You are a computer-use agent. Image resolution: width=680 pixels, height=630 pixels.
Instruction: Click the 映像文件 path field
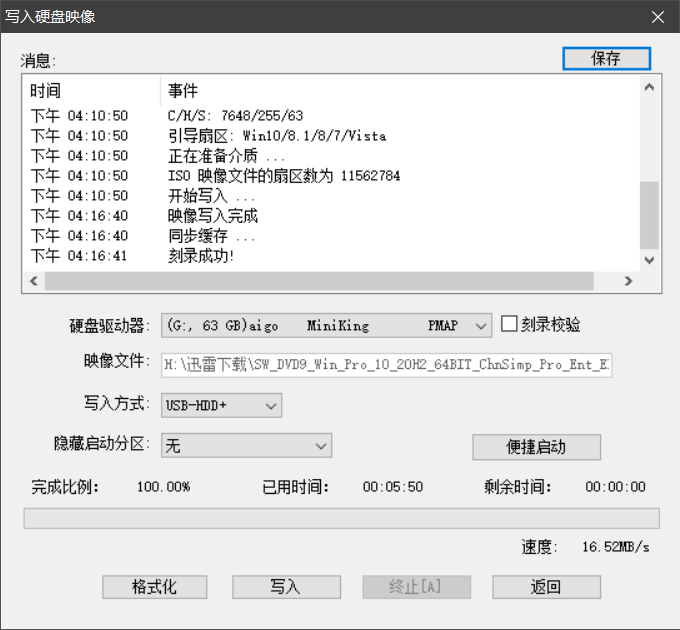pos(386,365)
